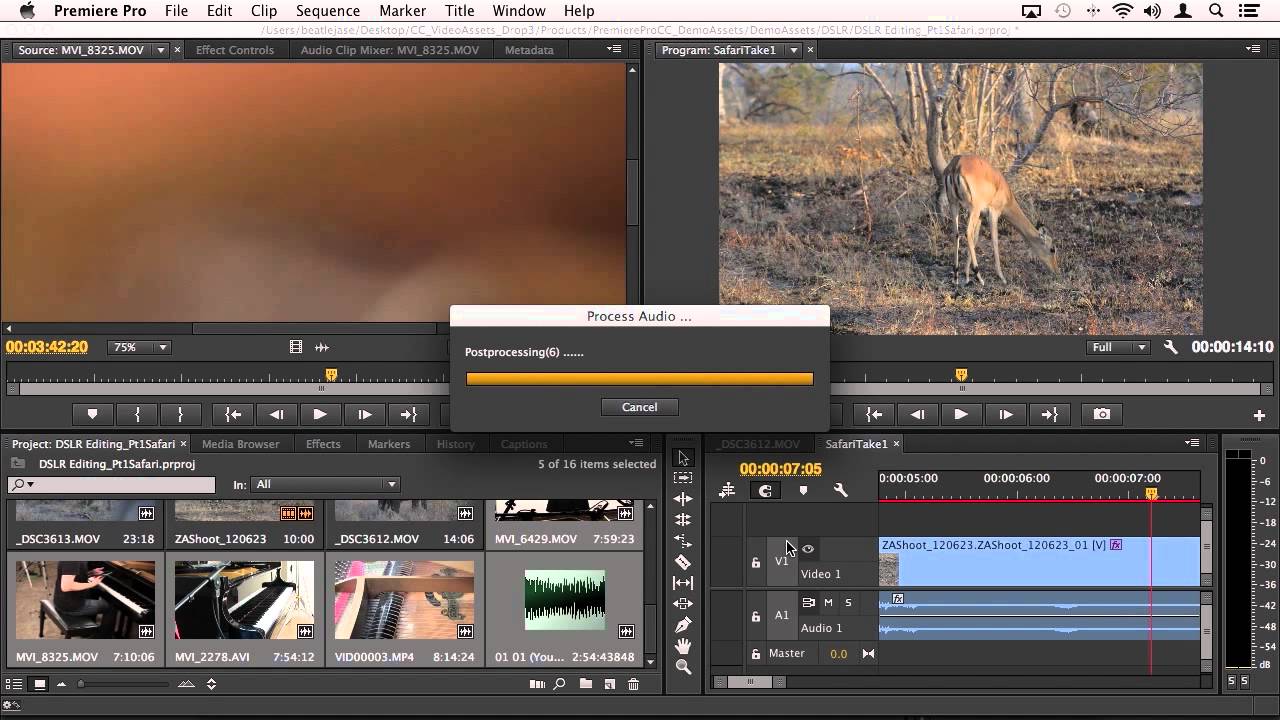Cancel the Process Audio dialog
This screenshot has width=1280, height=720.
click(639, 407)
